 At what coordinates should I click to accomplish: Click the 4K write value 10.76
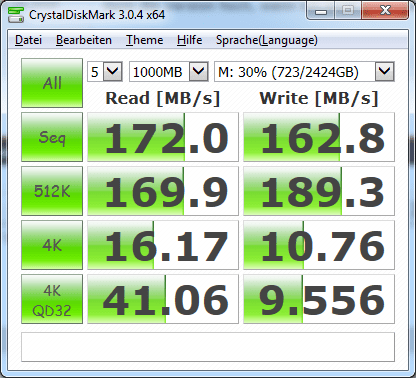(x=319, y=245)
